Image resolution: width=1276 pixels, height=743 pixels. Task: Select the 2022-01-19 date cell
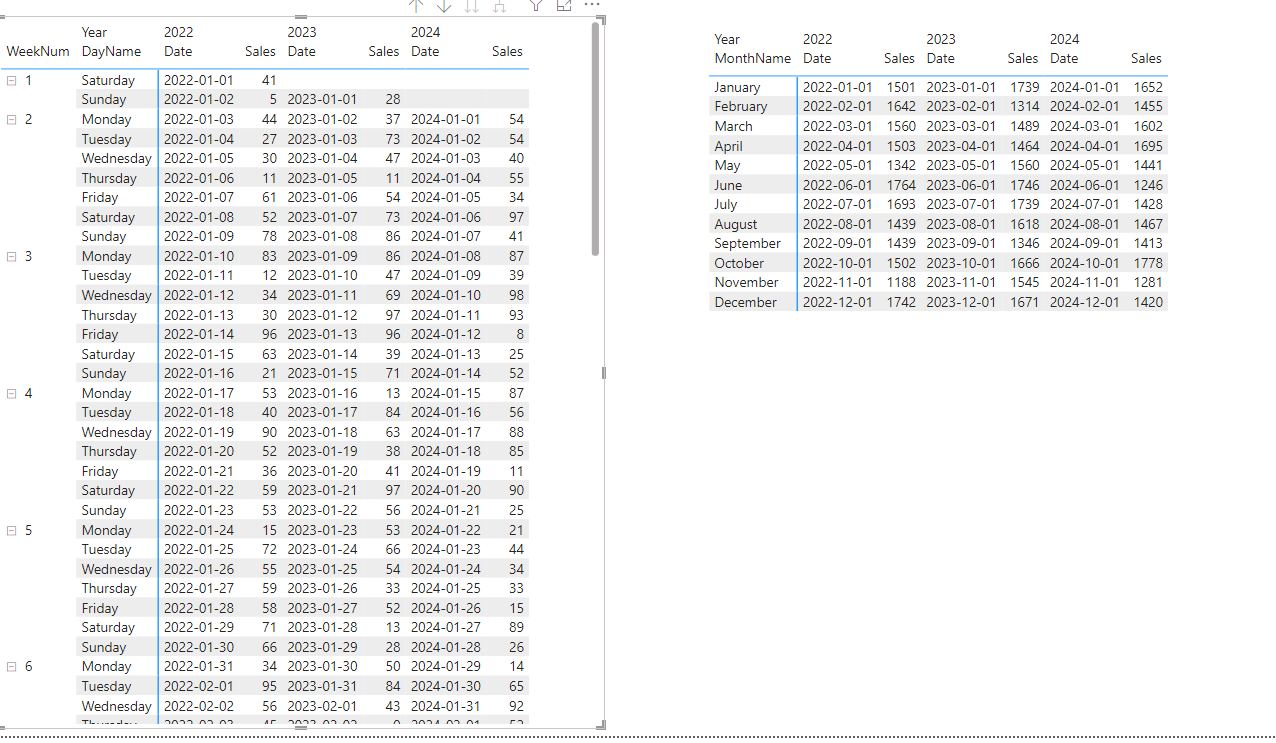pyautogui.click(x=198, y=432)
